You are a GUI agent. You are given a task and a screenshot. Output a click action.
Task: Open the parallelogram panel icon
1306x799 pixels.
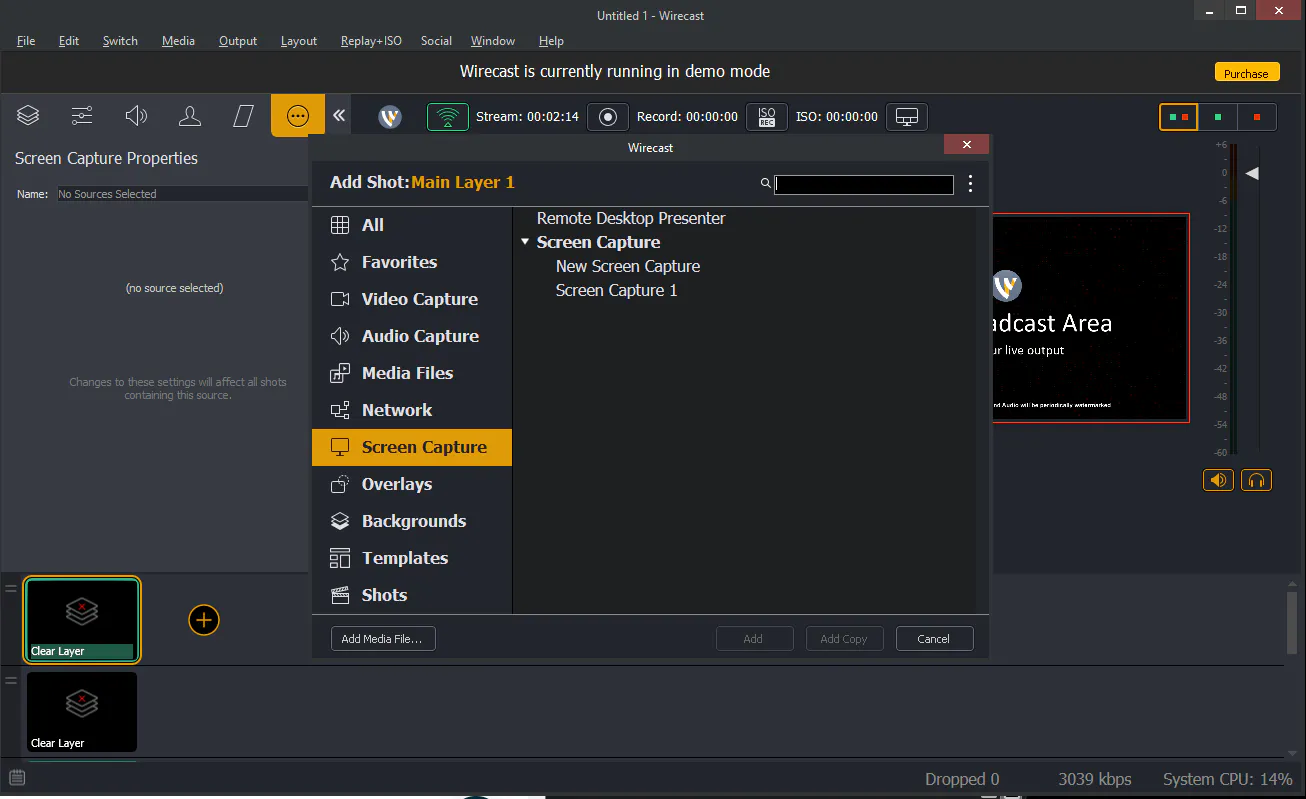point(243,116)
